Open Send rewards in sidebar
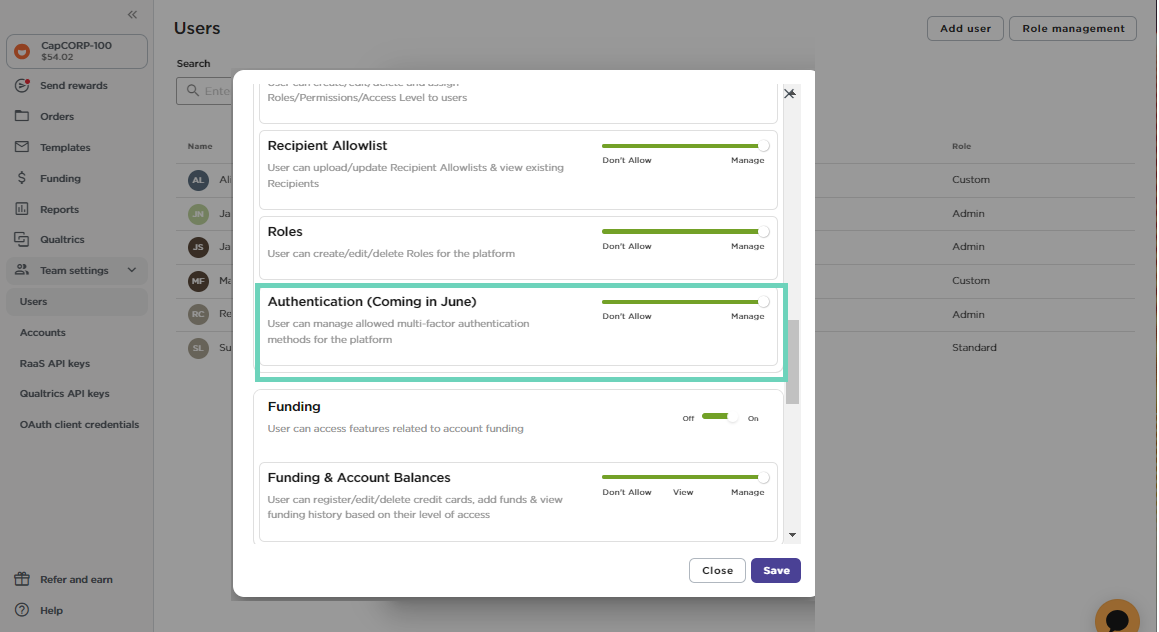Viewport: 1159px width, 632px height. click(73, 85)
